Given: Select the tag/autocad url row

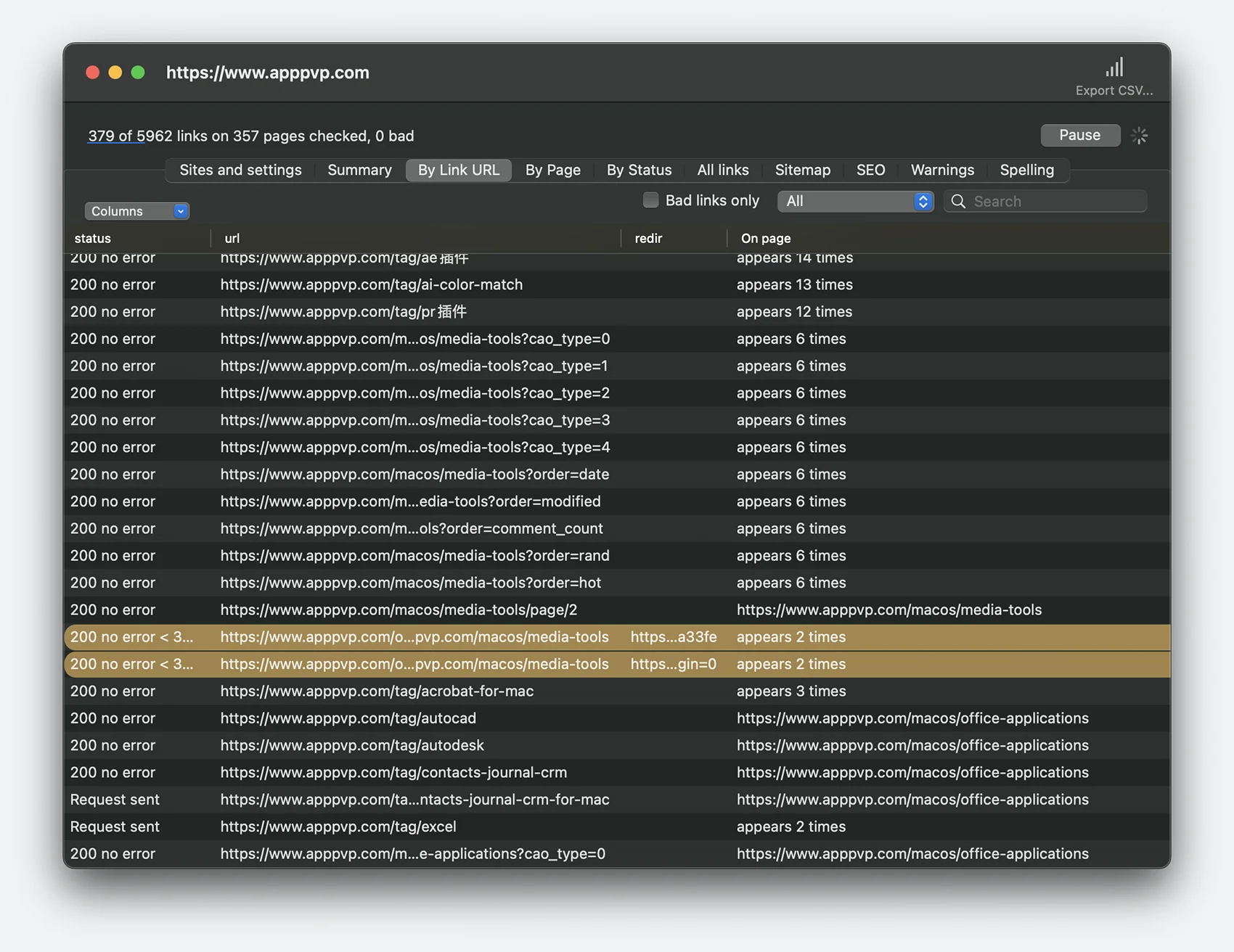Looking at the screenshot, I should point(348,718).
